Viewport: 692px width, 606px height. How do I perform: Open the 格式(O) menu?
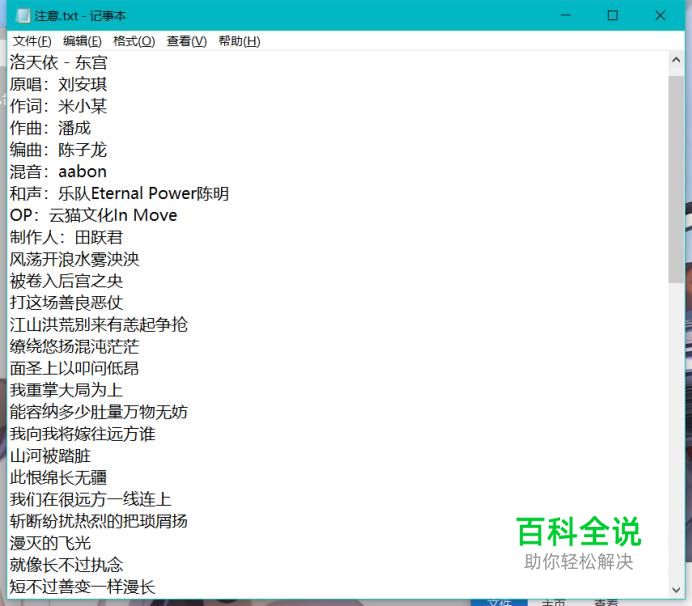pos(134,41)
